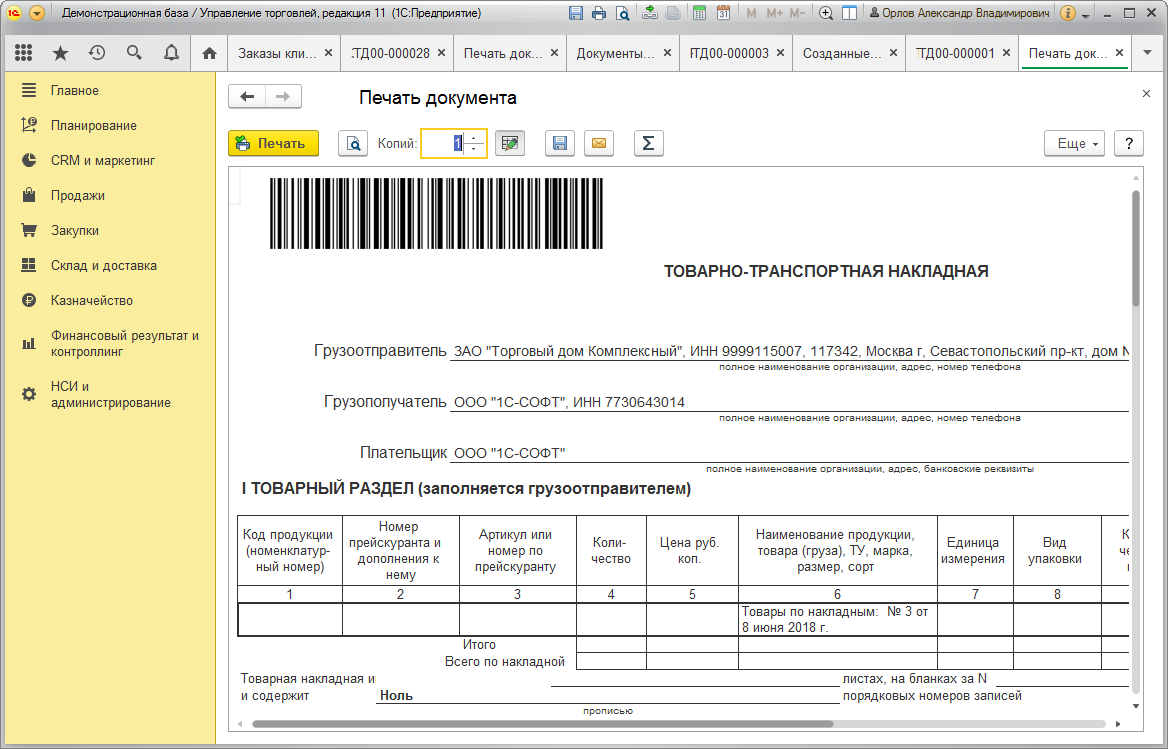
Task: Open the sections menu grid icon
Action: click(23, 53)
